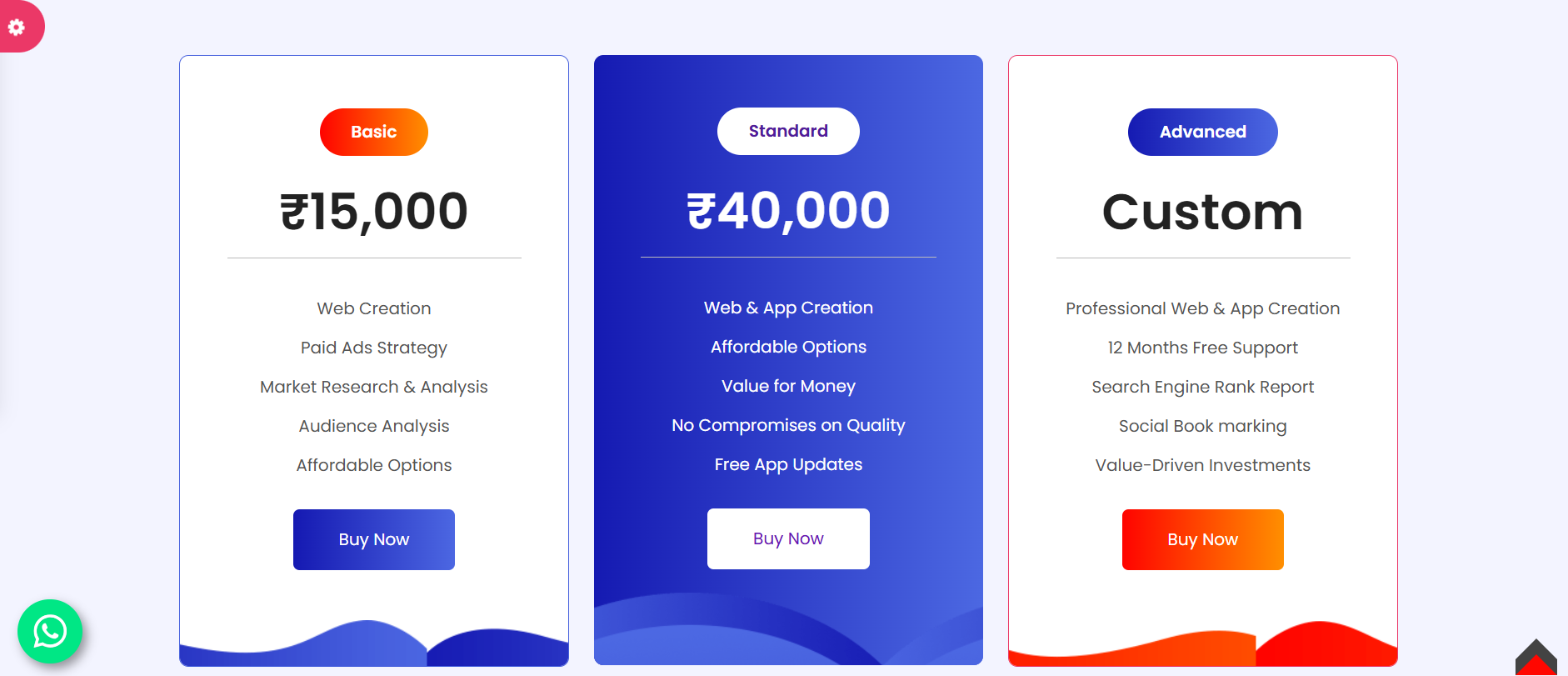Click No Compromises on Quality text

coord(787,425)
